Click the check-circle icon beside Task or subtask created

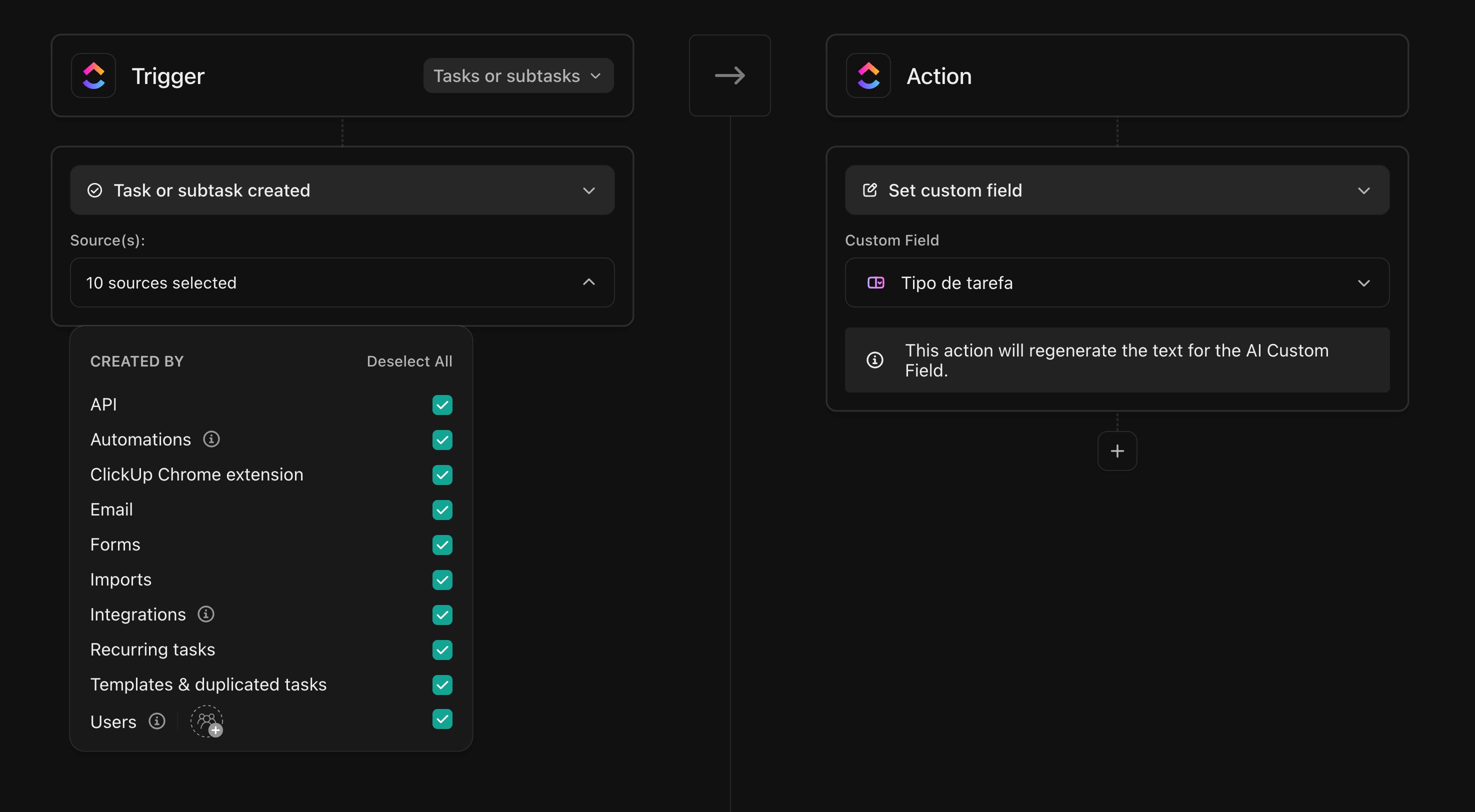coord(94,190)
